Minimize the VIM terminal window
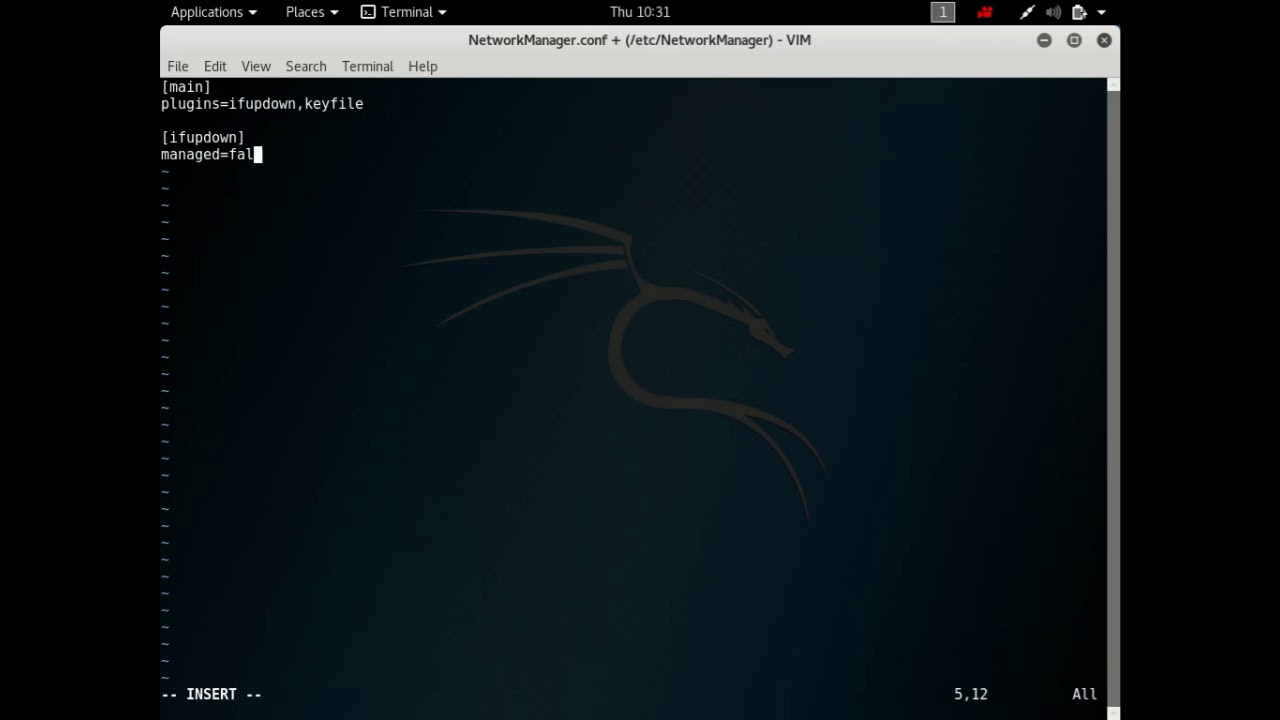1280x720 pixels. (1044, 40)
